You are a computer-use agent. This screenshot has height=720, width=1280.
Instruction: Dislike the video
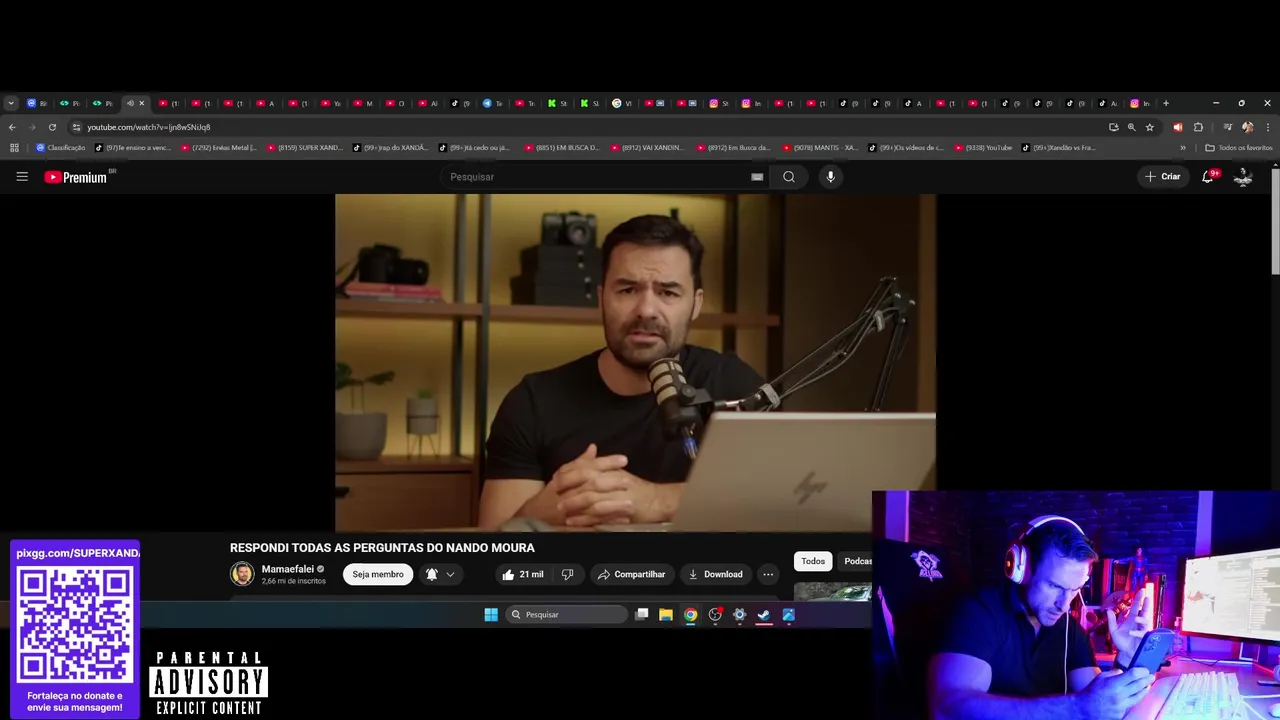point(567,574)
